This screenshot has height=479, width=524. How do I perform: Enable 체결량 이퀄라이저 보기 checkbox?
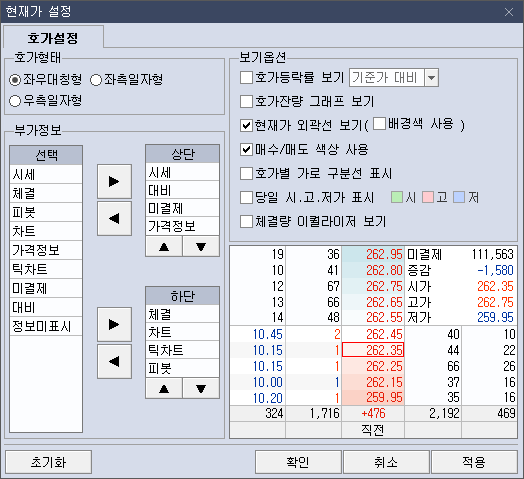pos(246,221)
